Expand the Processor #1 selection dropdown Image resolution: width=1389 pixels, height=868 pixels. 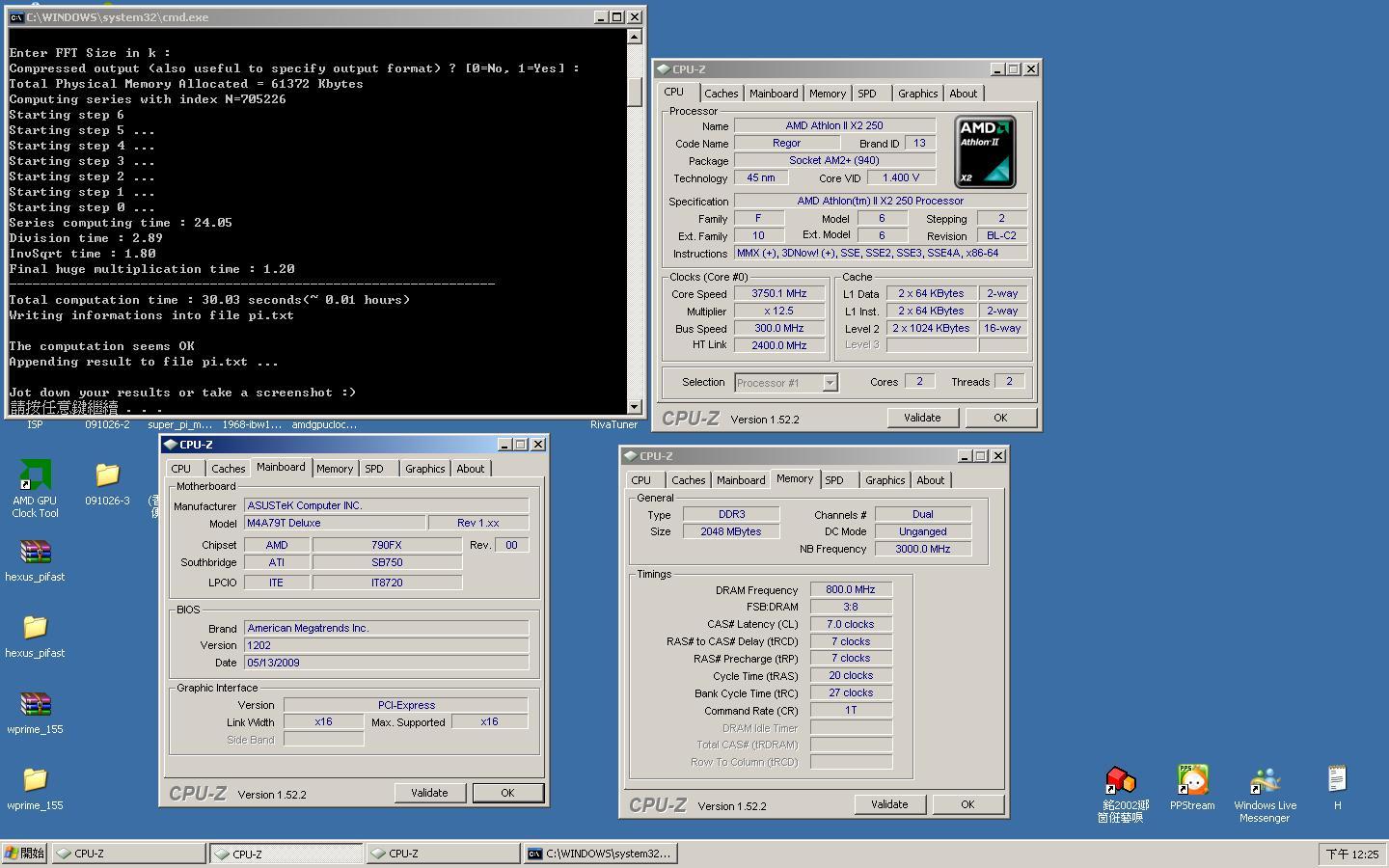pyautogui.click(x=830, y=383)
